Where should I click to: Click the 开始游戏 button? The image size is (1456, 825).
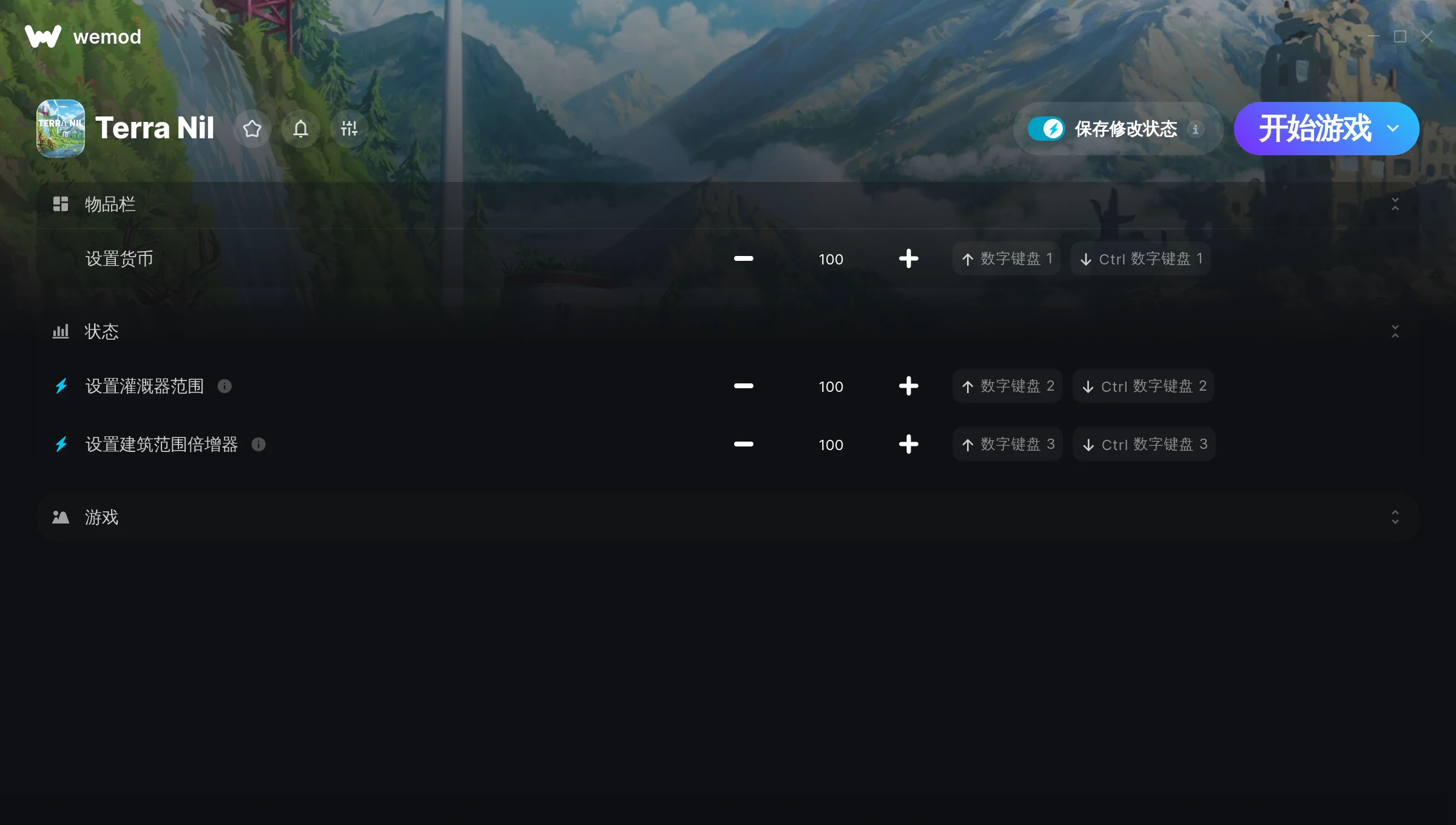(1314, 129)
